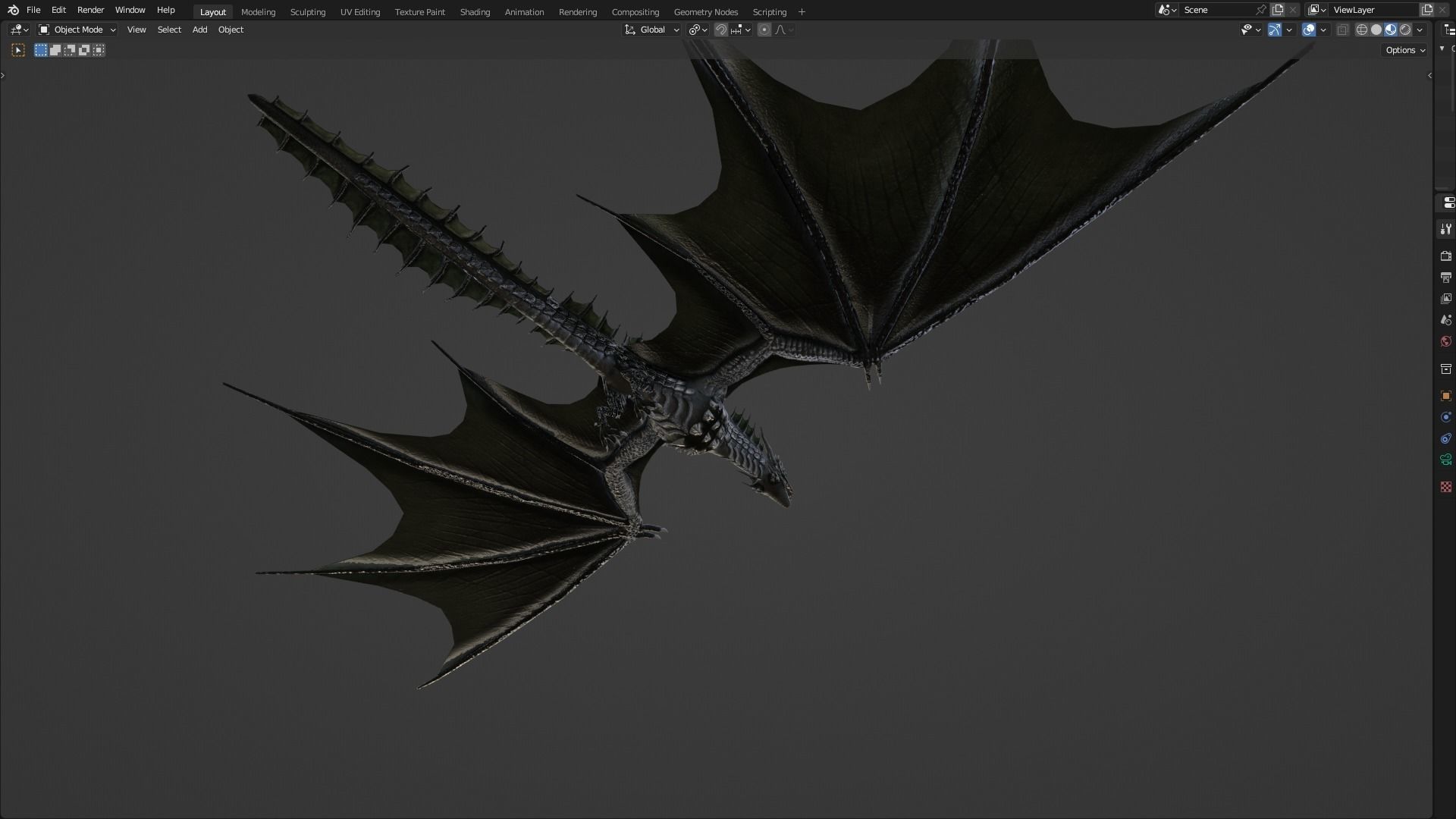Pin the scene to workspace
Image resolution: width=1456 pixels, height=819 pixels.
coord(1261,10)
